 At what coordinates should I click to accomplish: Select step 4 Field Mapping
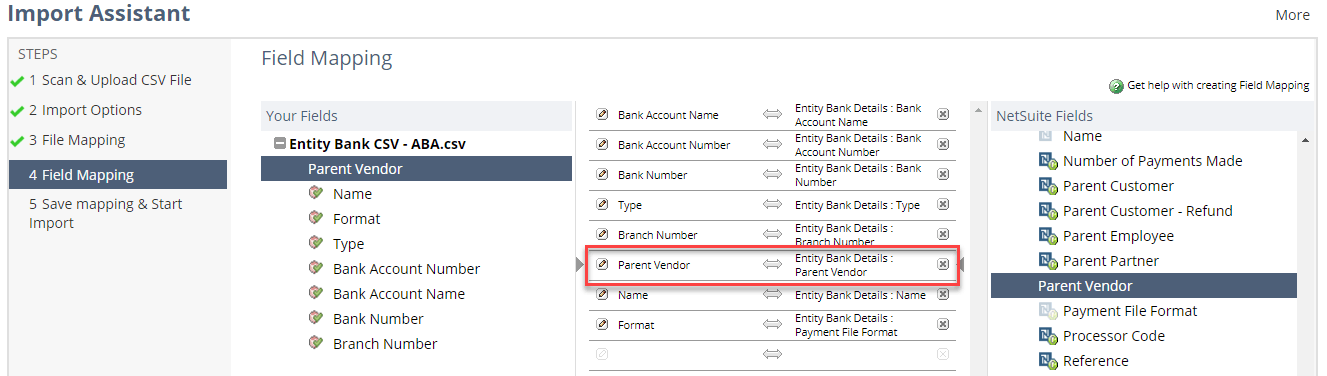click(x=118, y=174)
